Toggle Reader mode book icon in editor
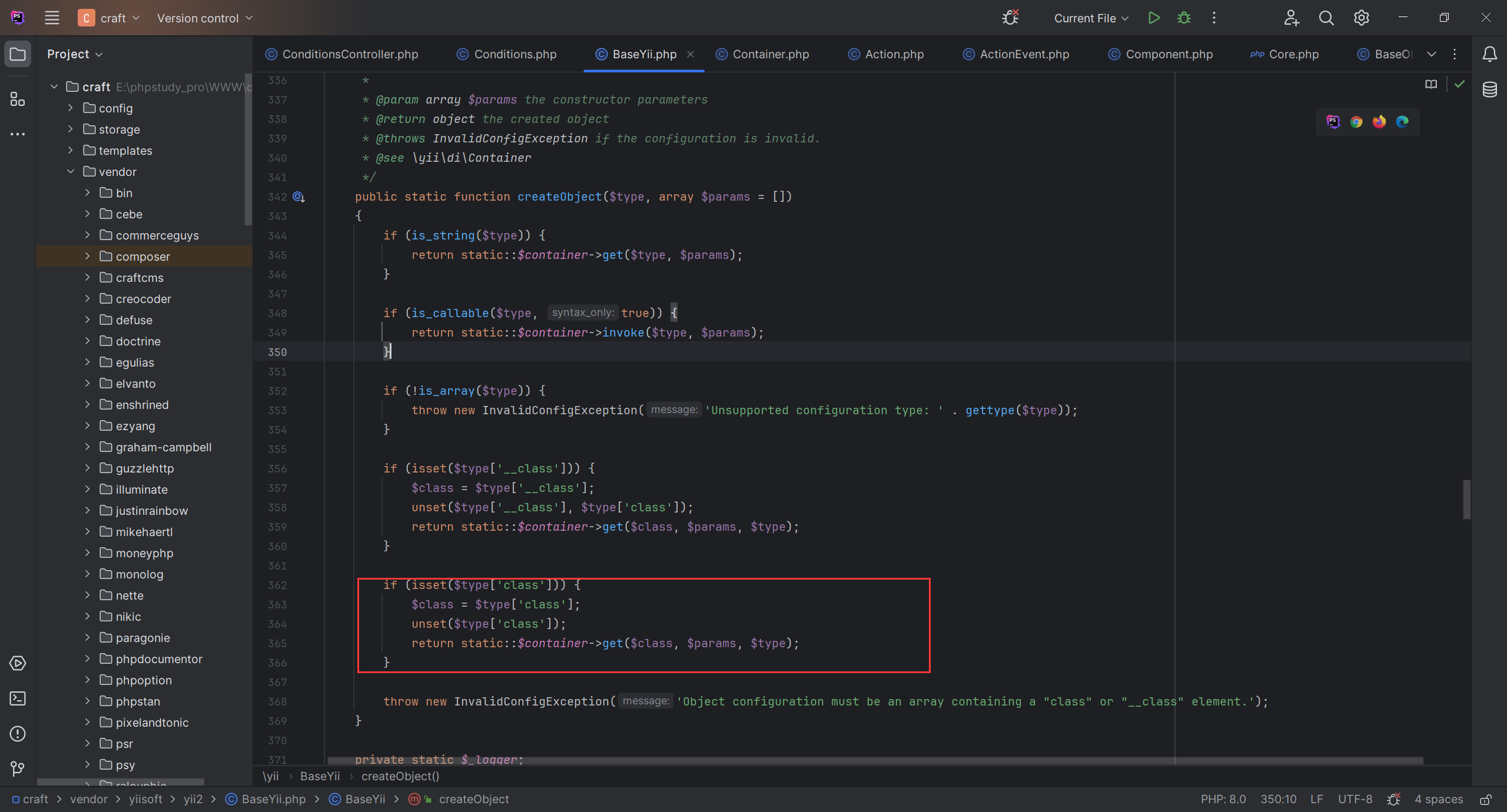 1431,84
